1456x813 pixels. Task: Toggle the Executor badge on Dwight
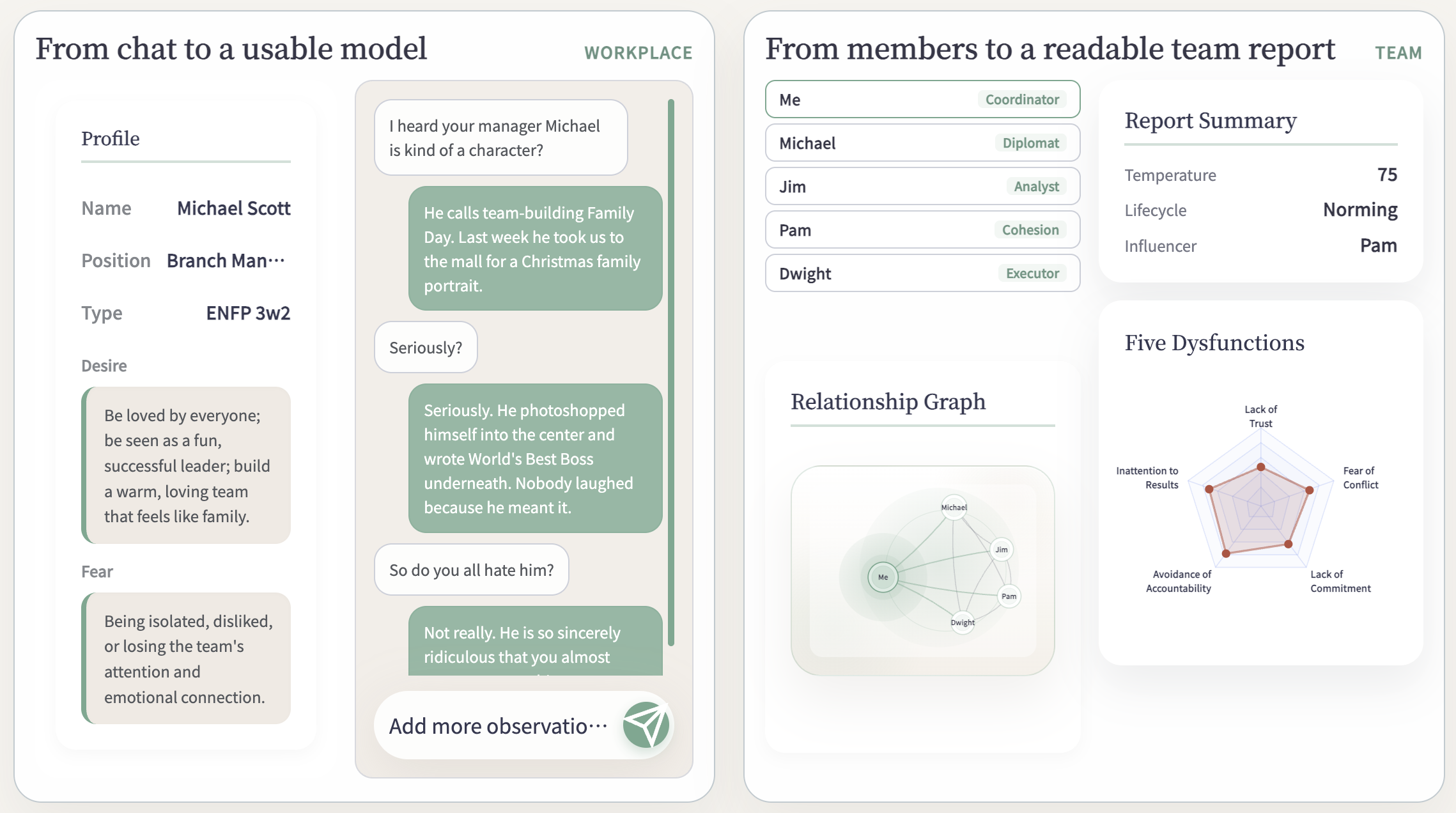click(x=1032, y=273)
